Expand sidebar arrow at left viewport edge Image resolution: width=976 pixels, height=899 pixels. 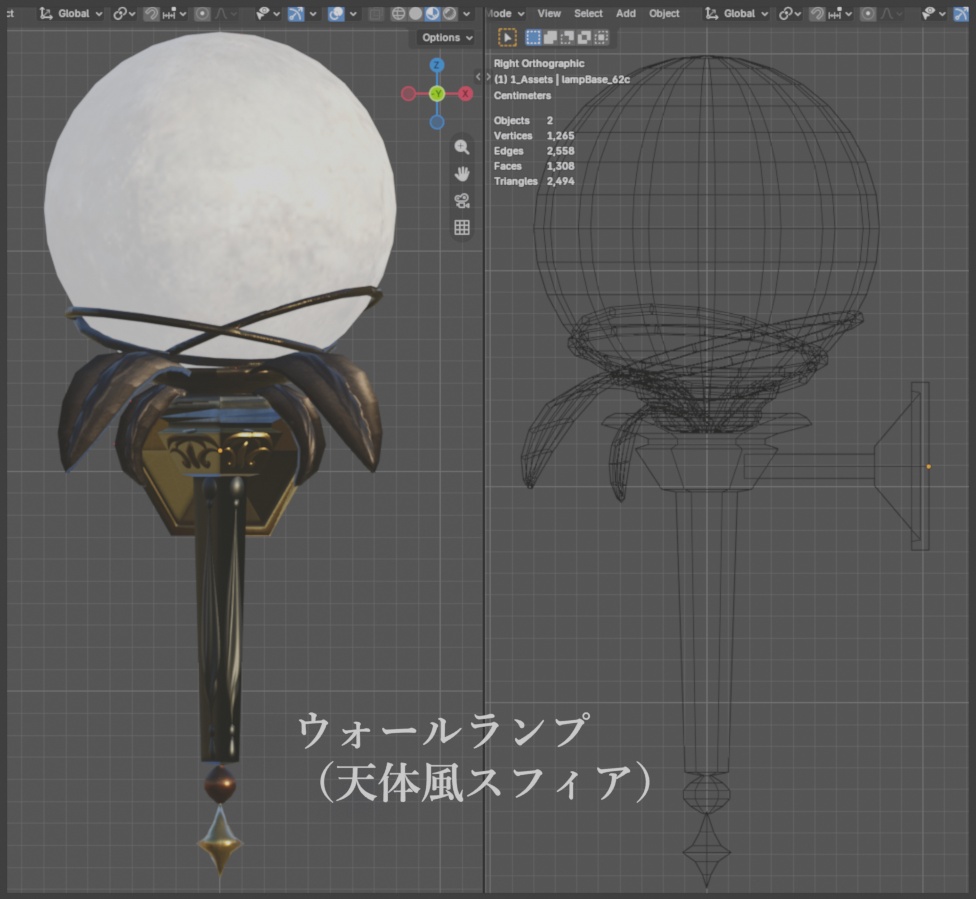click(x=478, y=77)
